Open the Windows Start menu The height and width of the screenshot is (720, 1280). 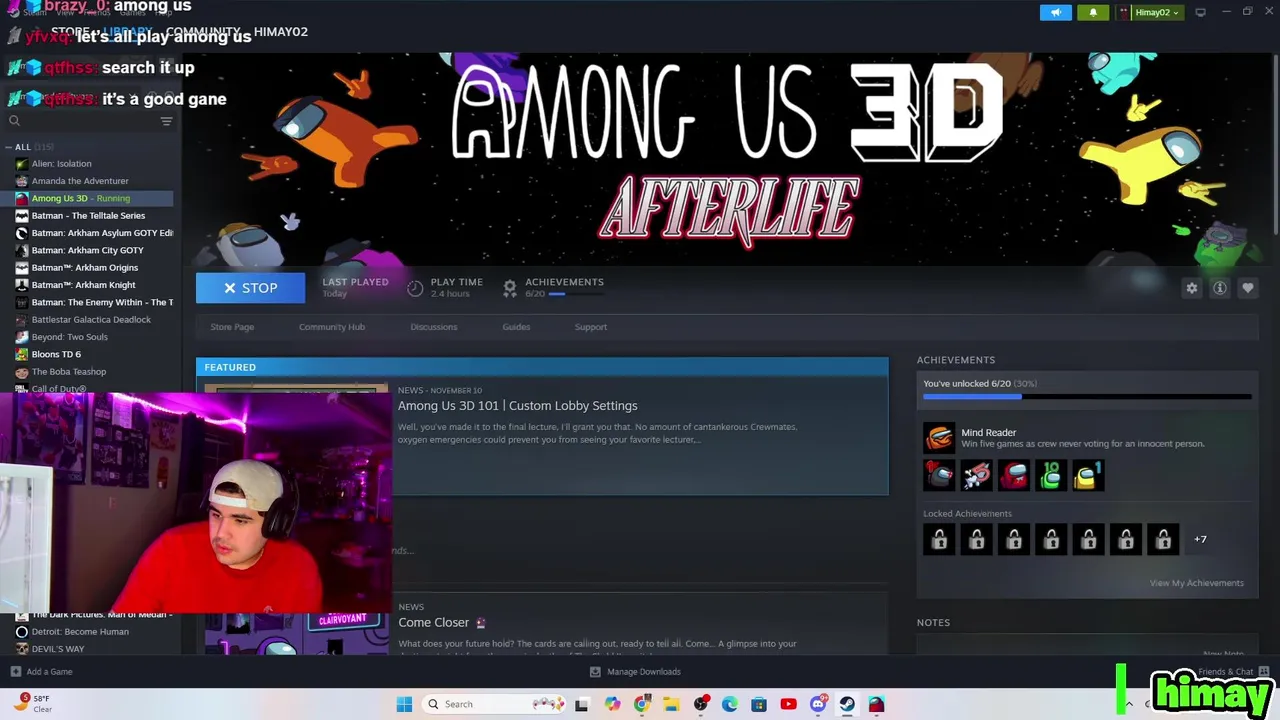point(404,704)
